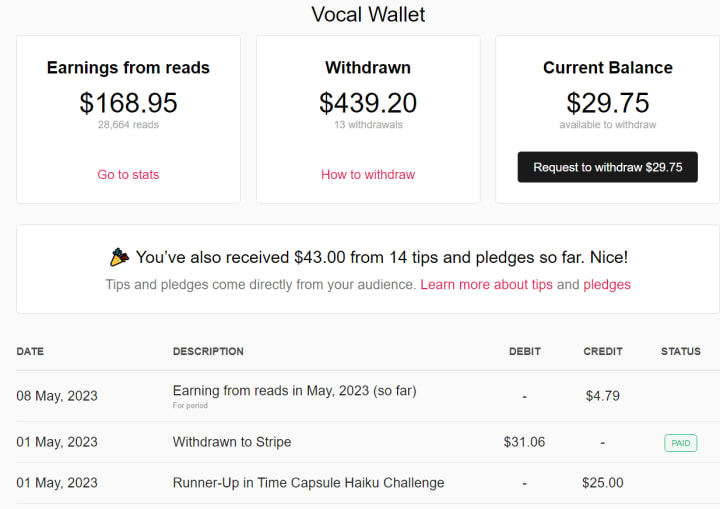Click the Vocal Wallet page heading
The image size is (720, 509).
(368, 14)
